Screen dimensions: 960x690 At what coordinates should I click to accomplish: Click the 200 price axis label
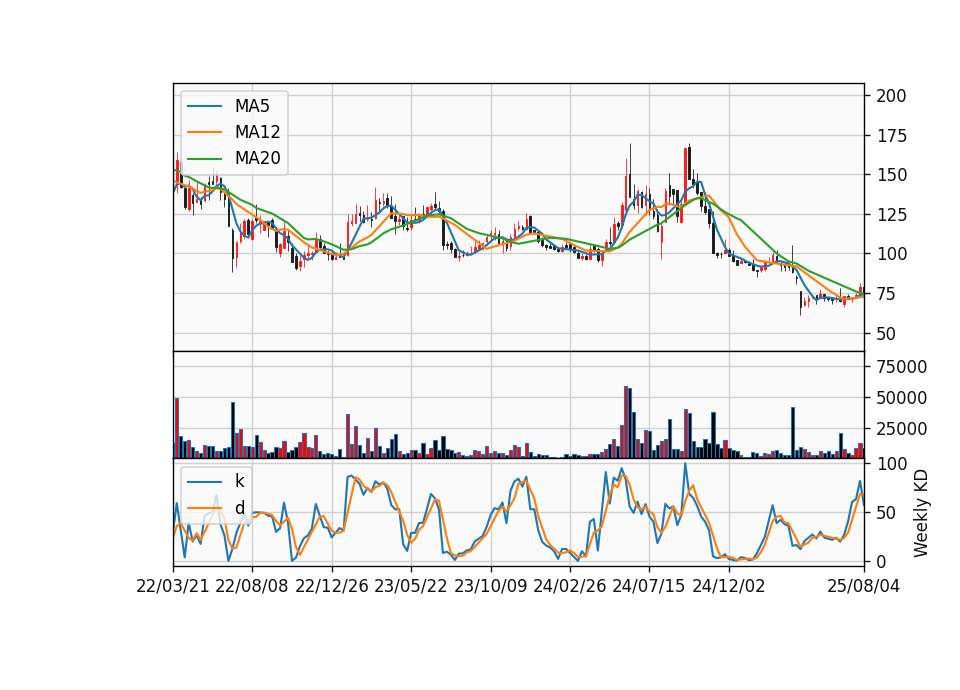coord(891,96)
